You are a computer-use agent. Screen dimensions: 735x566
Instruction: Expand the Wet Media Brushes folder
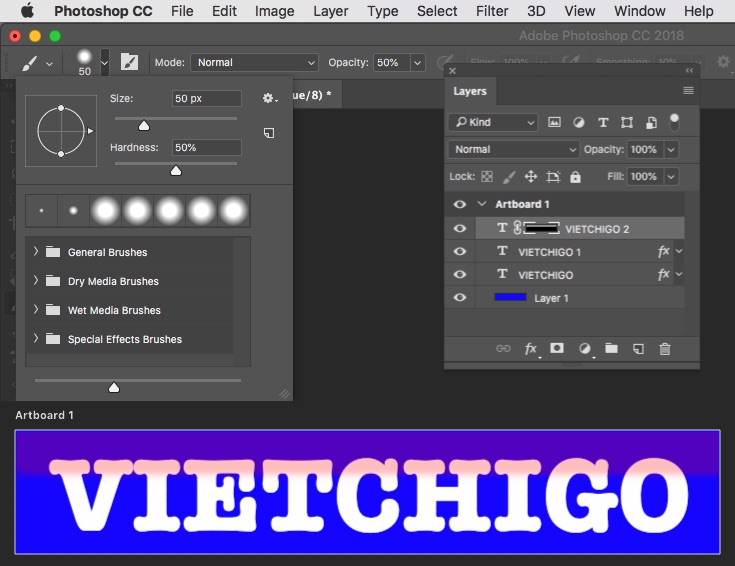[x=36, y=310]
